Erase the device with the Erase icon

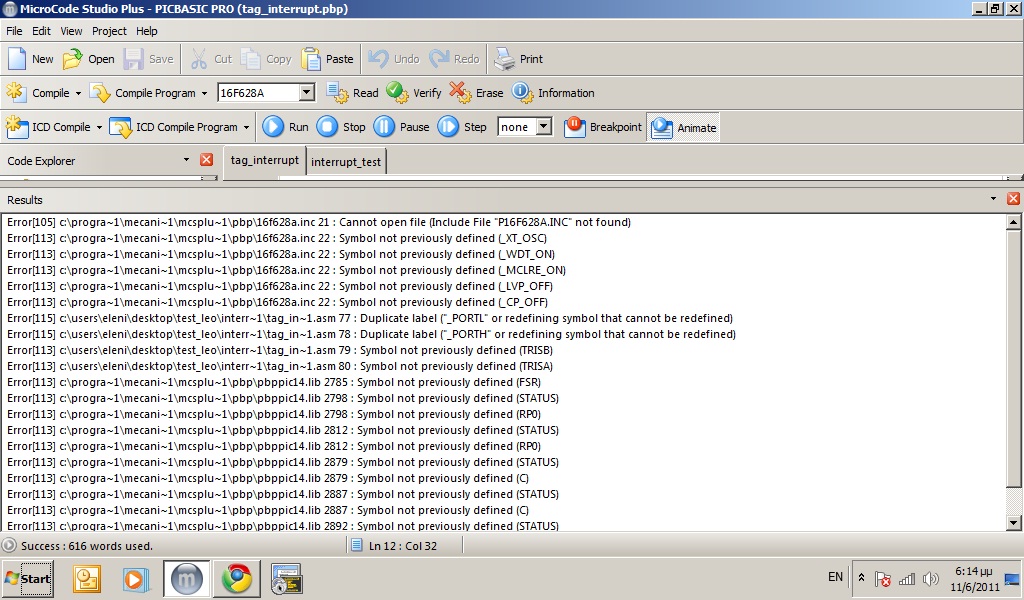476,93
